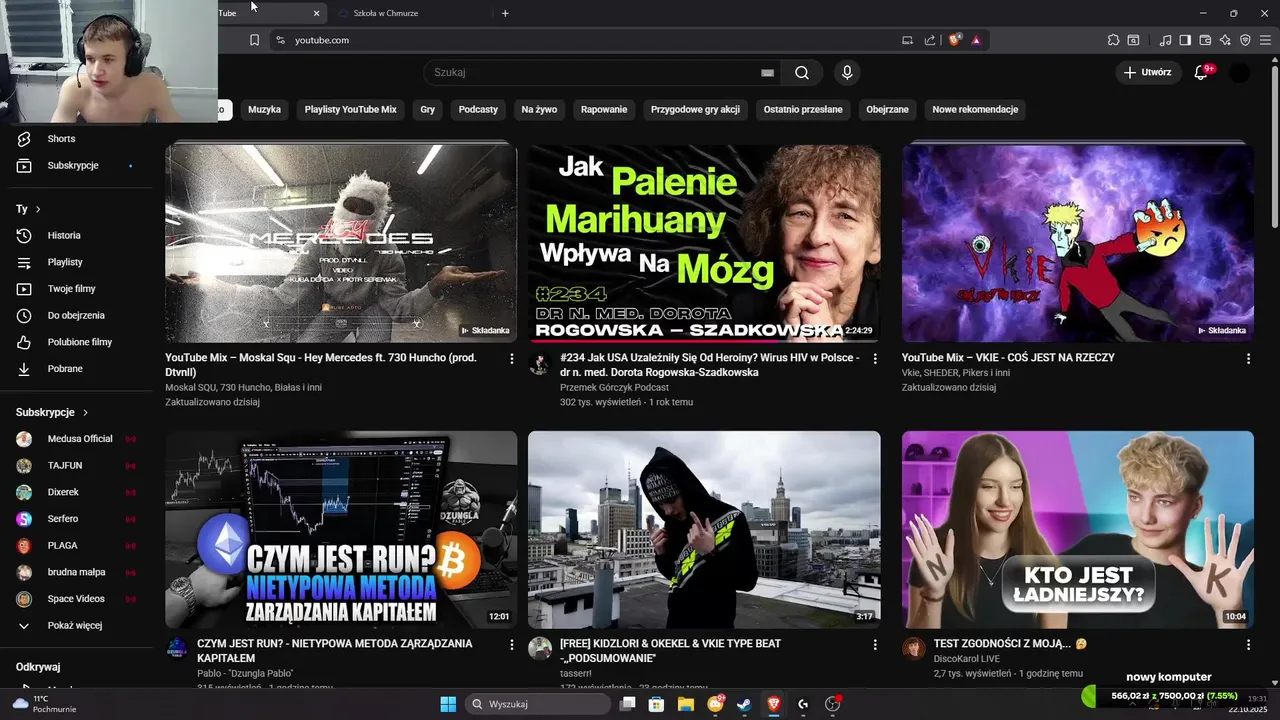Open the Windows Start menu
Image resolution: width=1280 pixels, height=720 pixels.
point(448,704)
